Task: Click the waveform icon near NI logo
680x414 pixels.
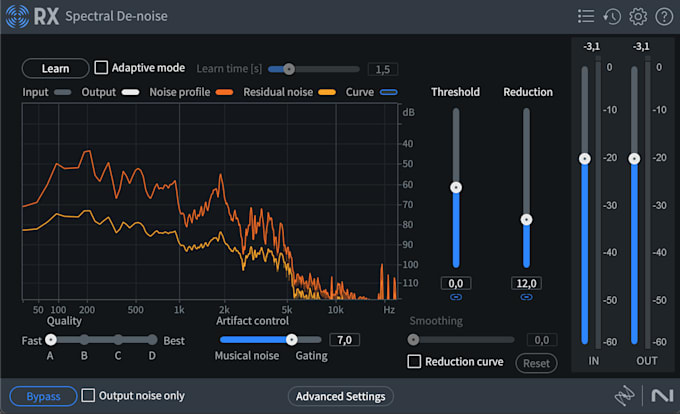Action: (x=625, y=396)
